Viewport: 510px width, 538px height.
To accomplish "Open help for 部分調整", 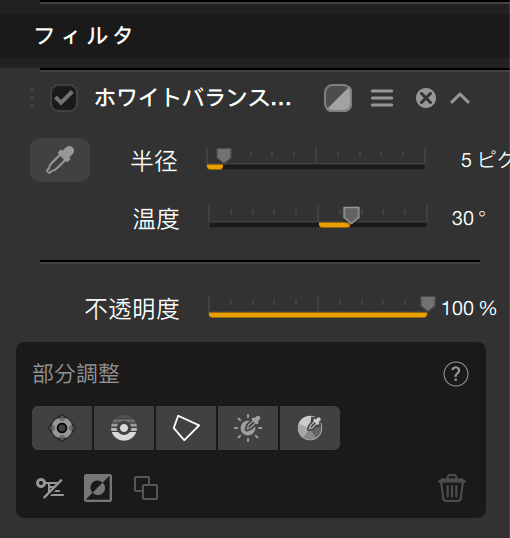I will [456, 374].
